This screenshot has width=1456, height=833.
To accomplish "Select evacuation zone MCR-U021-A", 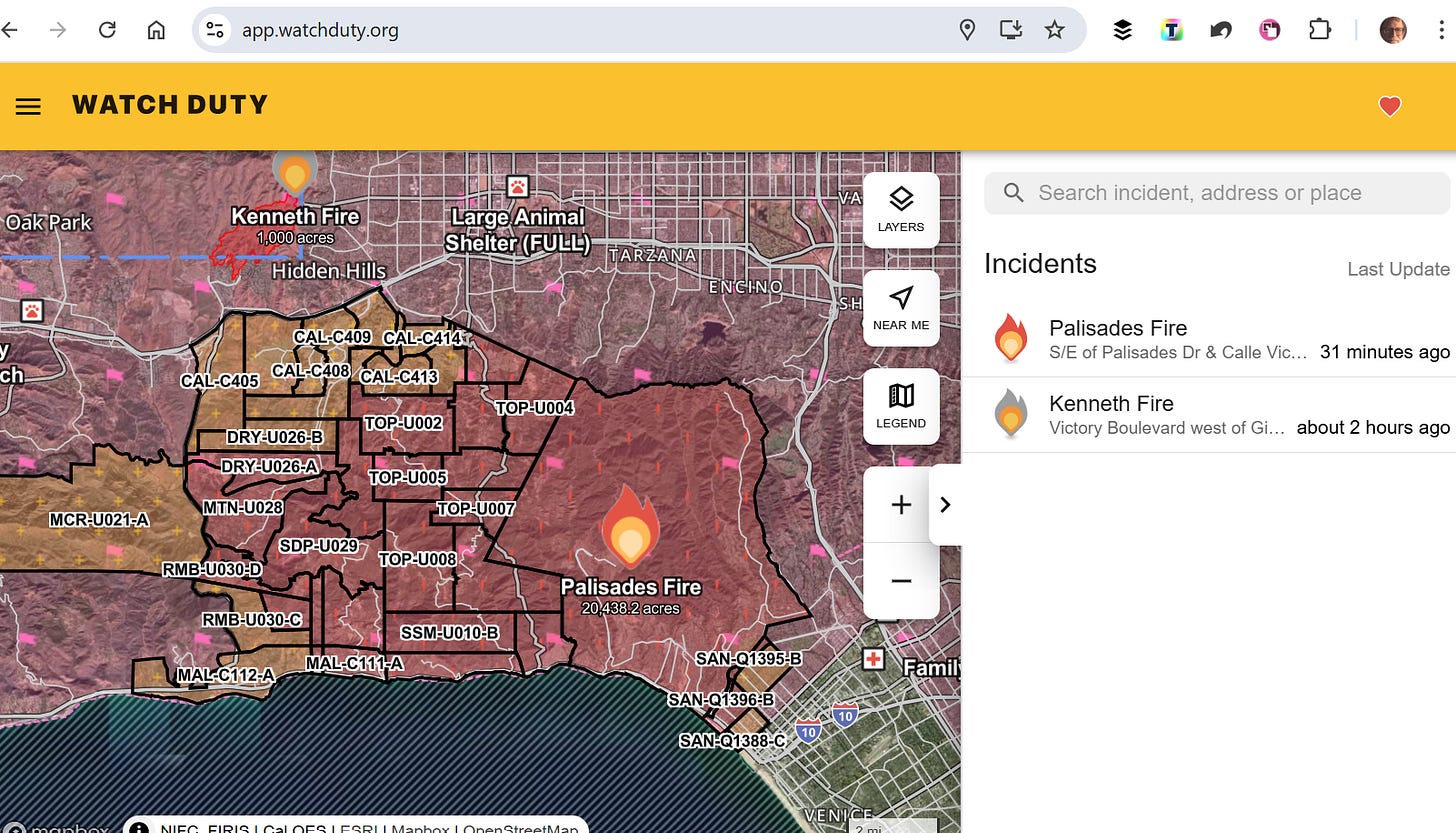I will click(x=99, y=520).
